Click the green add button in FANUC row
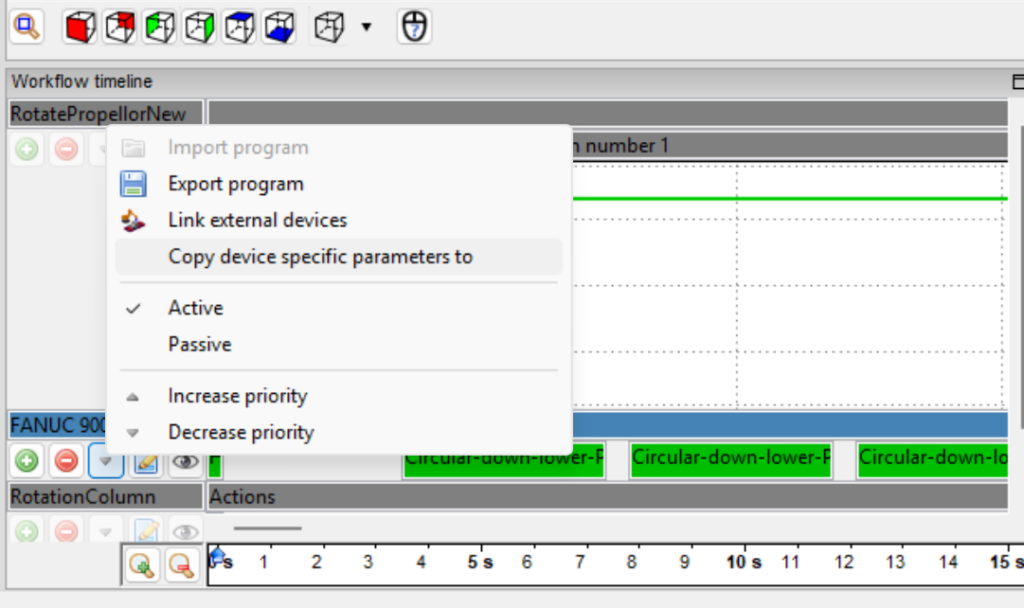 click(x=27, y=461)
